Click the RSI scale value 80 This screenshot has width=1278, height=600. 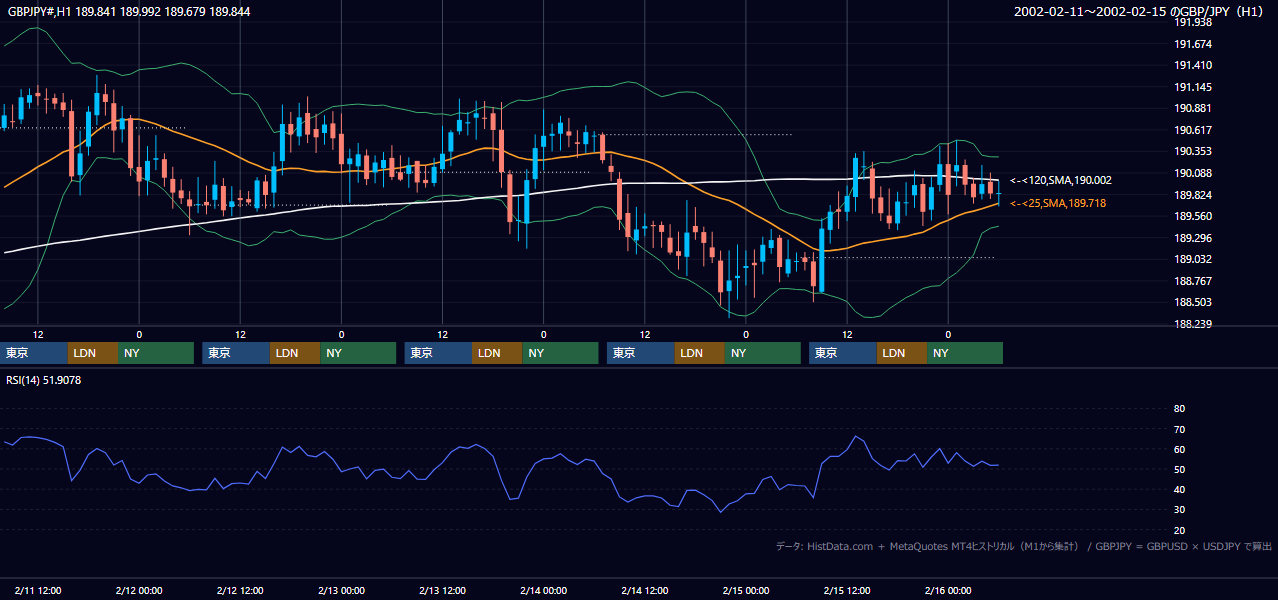coord(1179,409)
